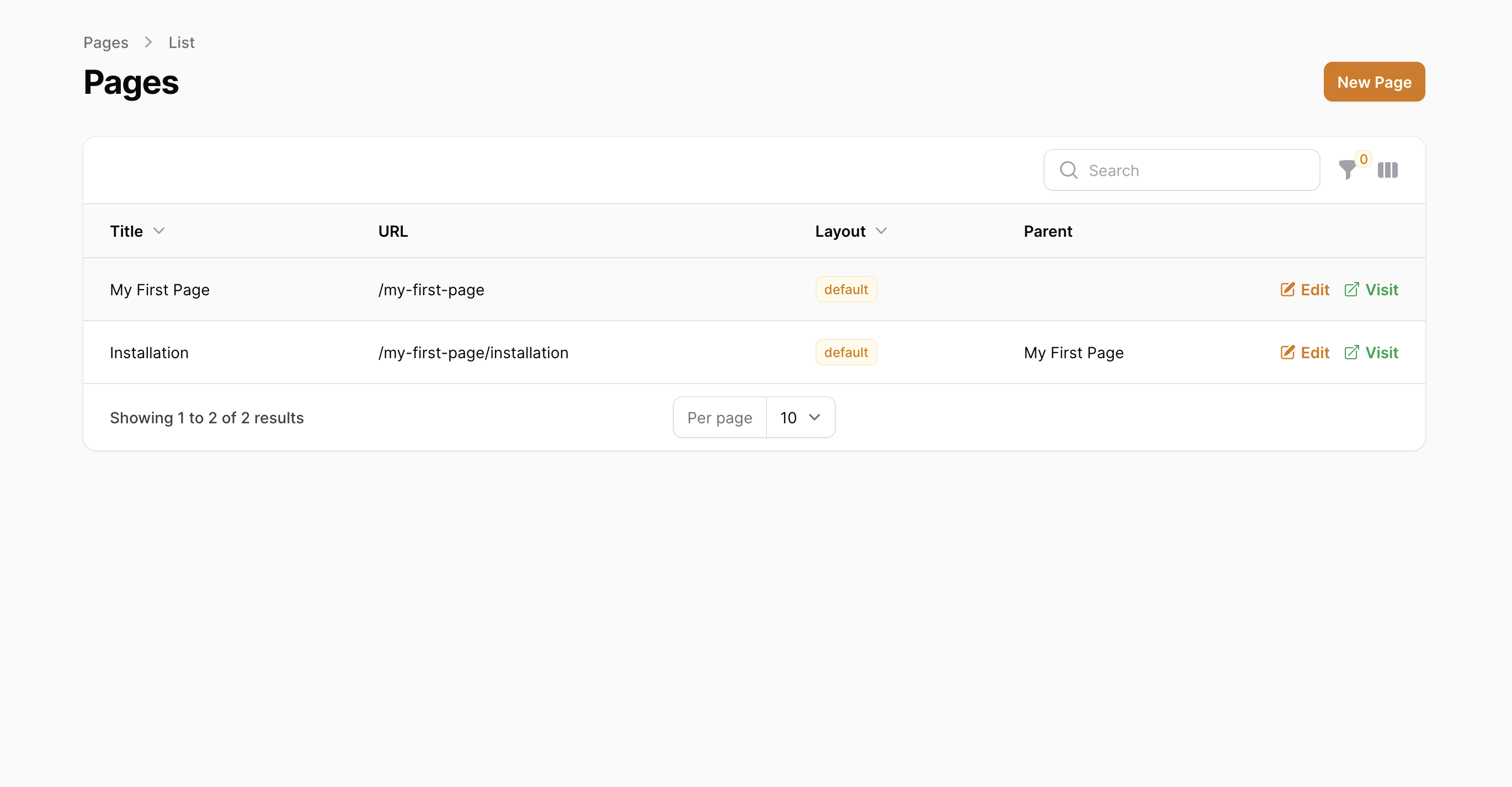Viewport: 1512px width, 787px height.
Task: Click edit pencil icon for My First Page
Action: point(1287,289)
